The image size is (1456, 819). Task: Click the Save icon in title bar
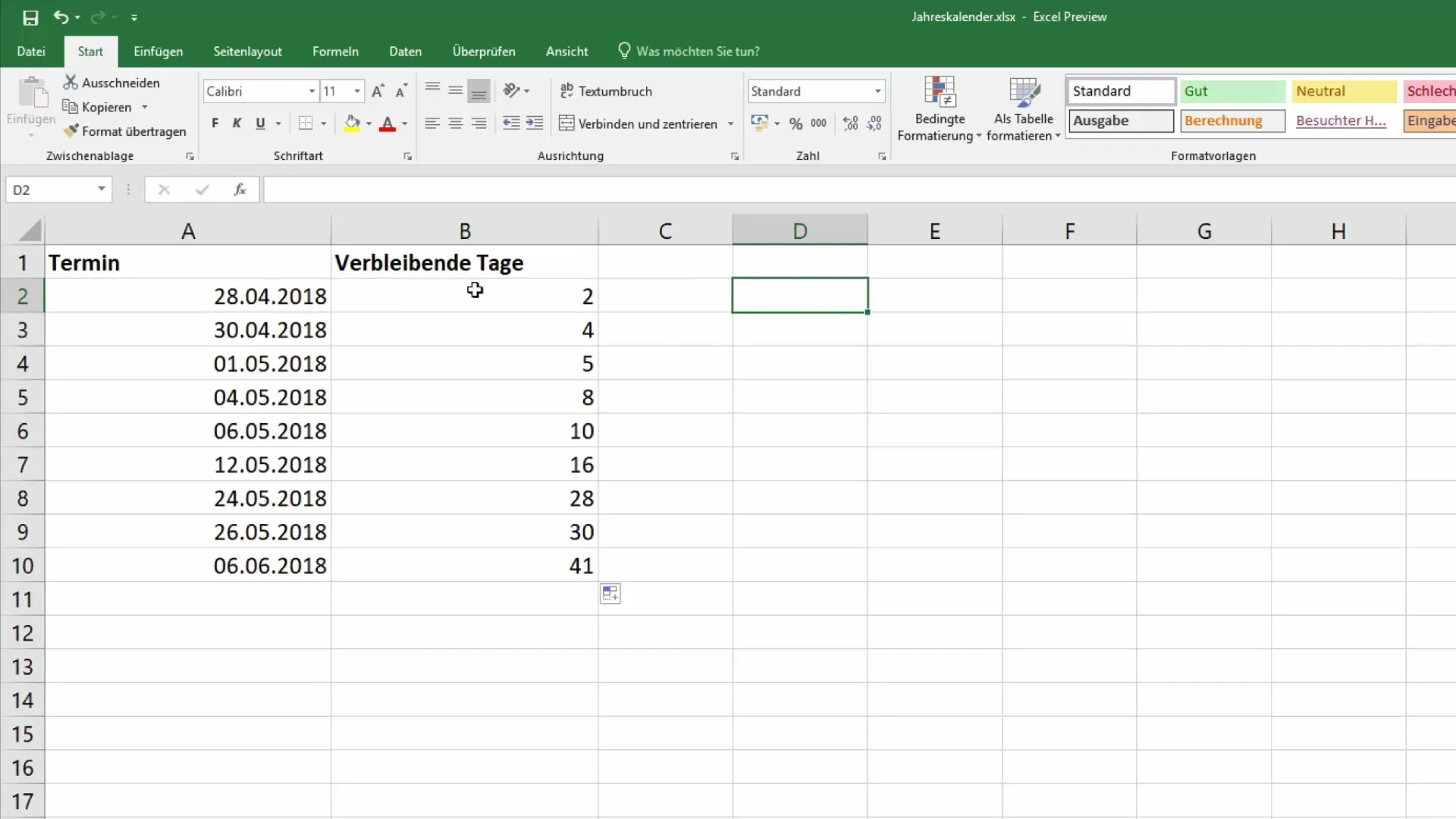click(30, 17)
